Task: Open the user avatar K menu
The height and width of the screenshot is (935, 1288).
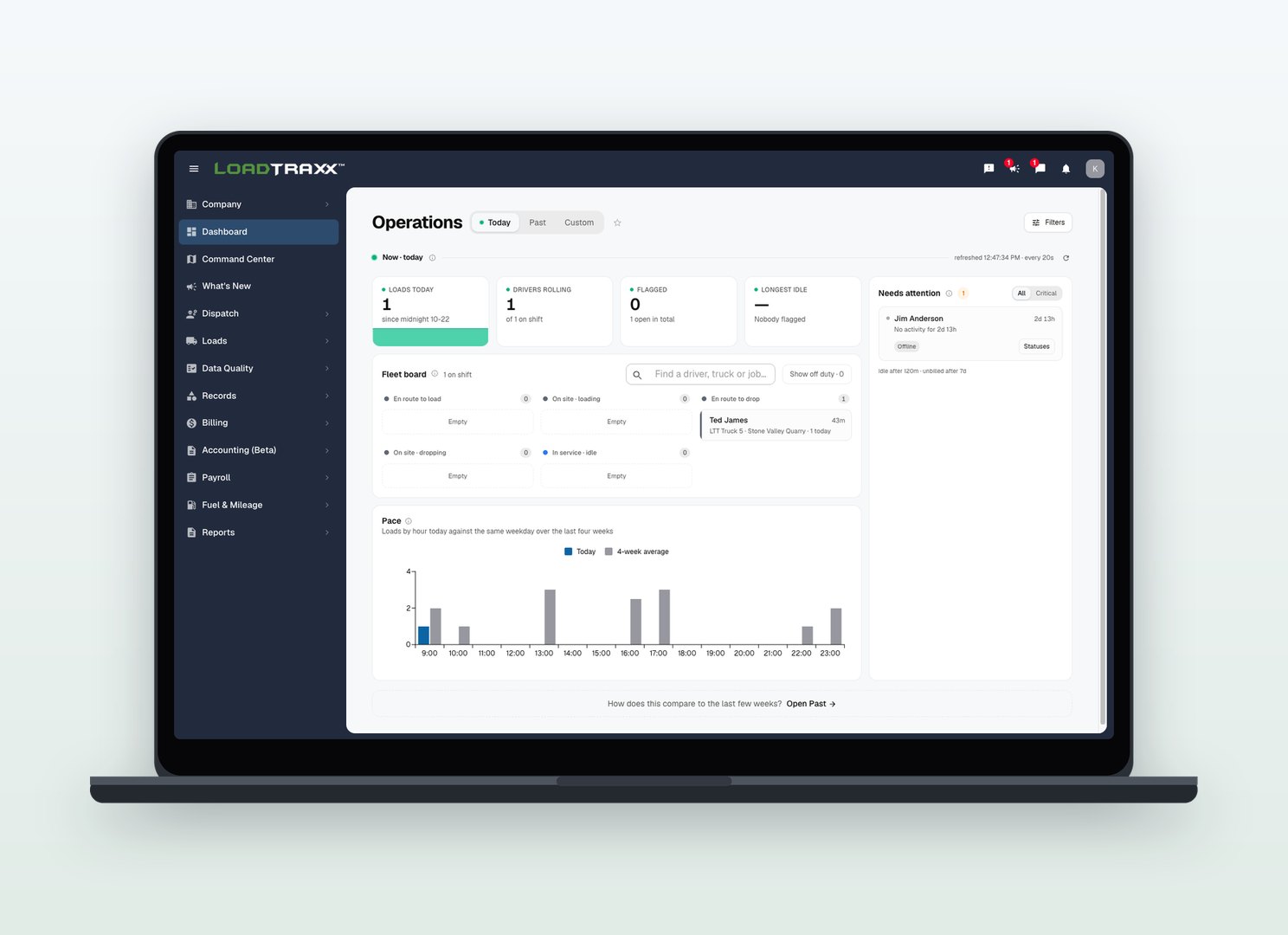Action: coord(1094,169)
